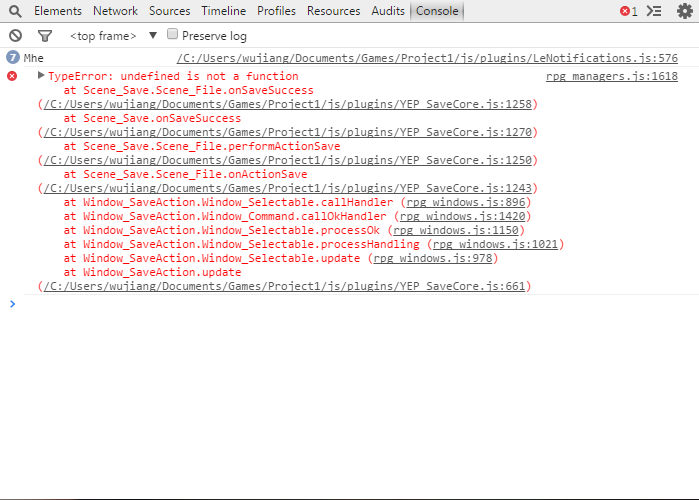Click the "Mhe" log message text

(x=33, y=58)
